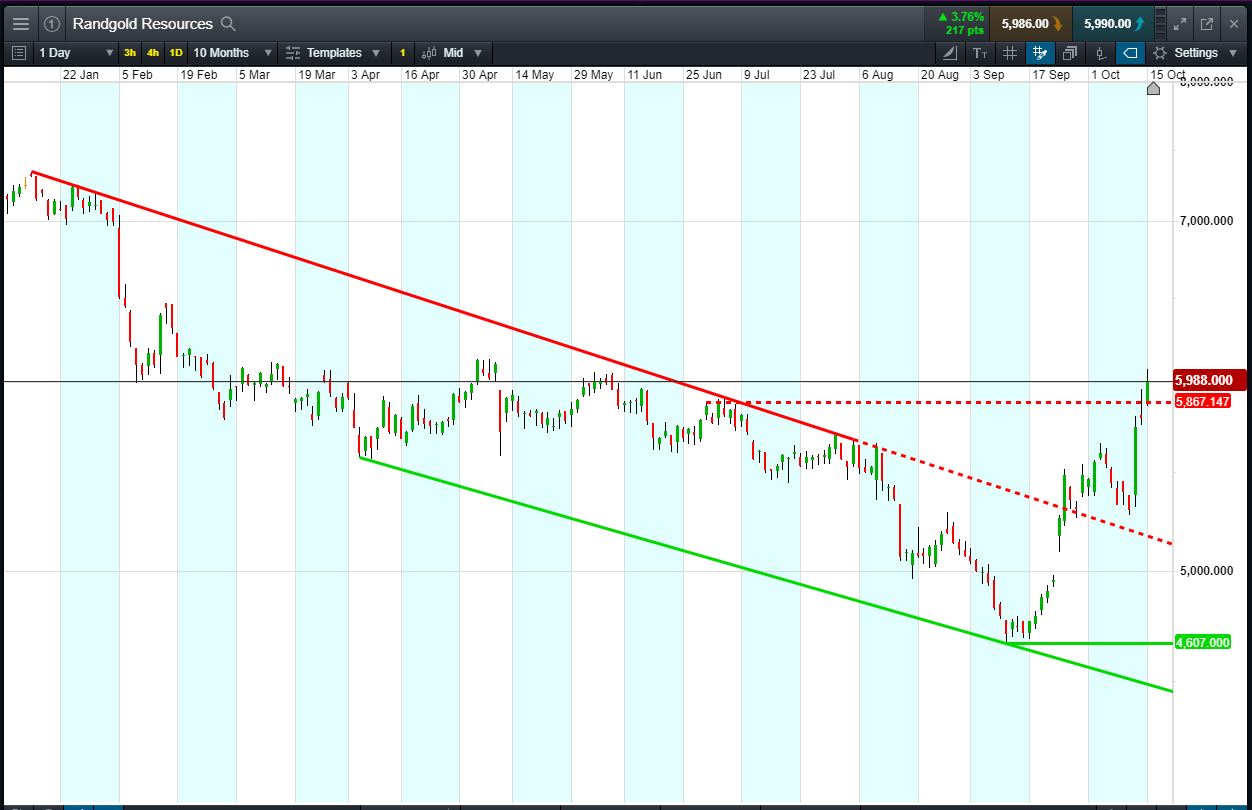
Task: Click the buy price 5,990.00 button
Action: (1113, 24)
